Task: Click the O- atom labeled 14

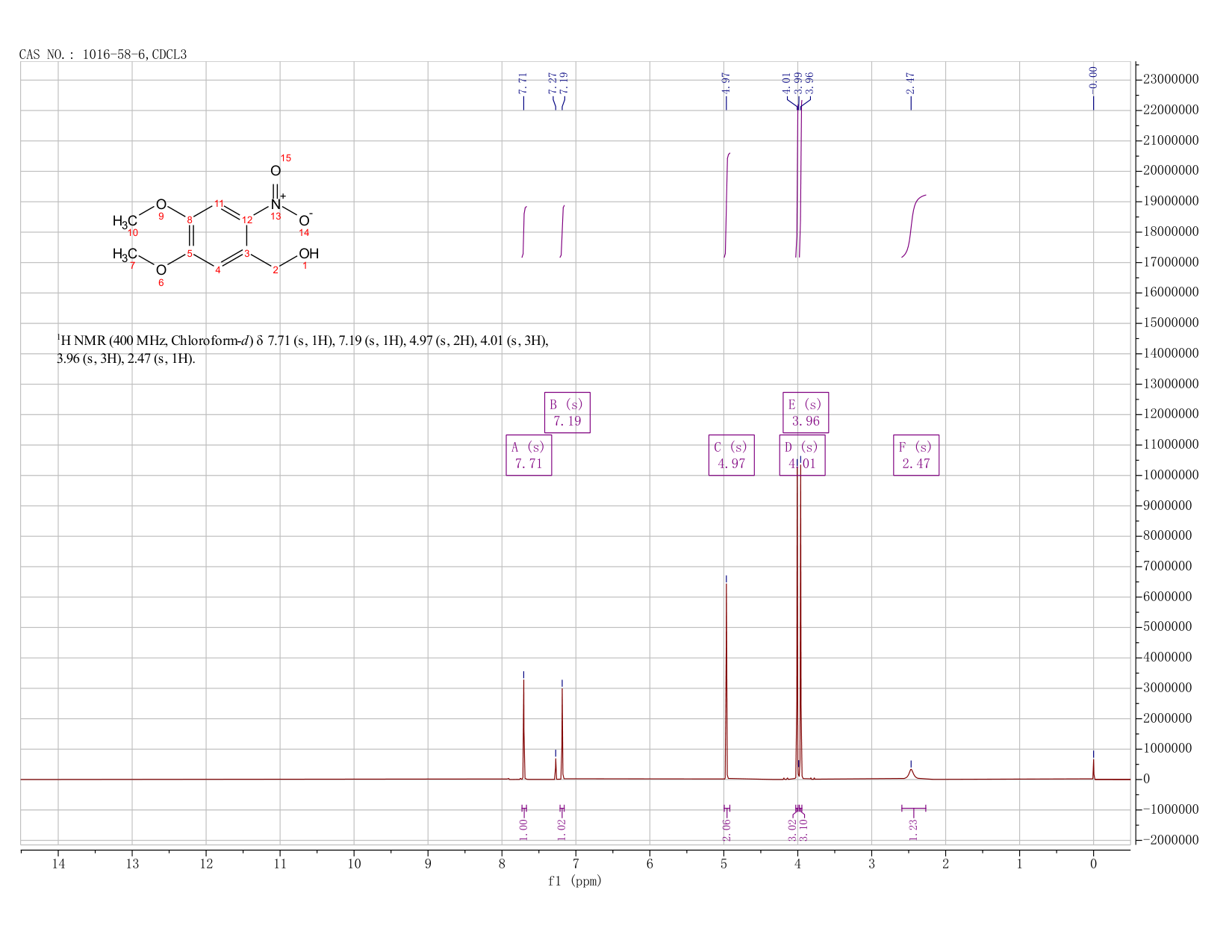Action: [x=304, y=220]
